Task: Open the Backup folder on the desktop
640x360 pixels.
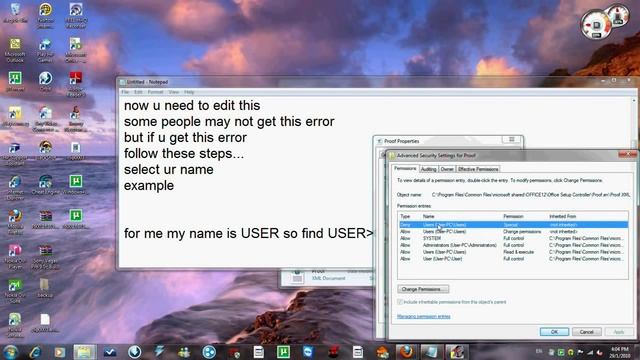Action: tap(45, 288)
